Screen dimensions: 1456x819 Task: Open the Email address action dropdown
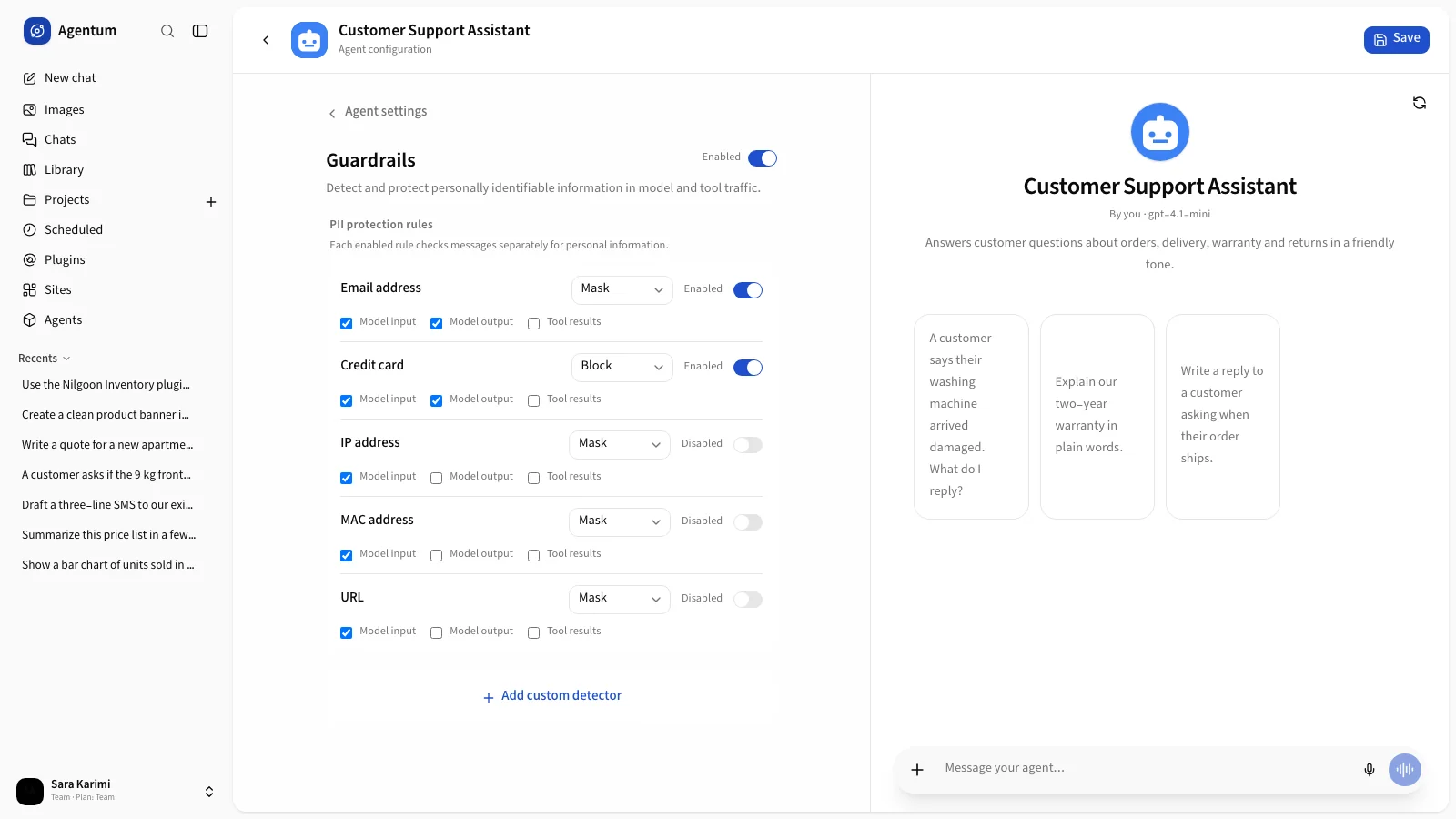(x=622, y=289)
